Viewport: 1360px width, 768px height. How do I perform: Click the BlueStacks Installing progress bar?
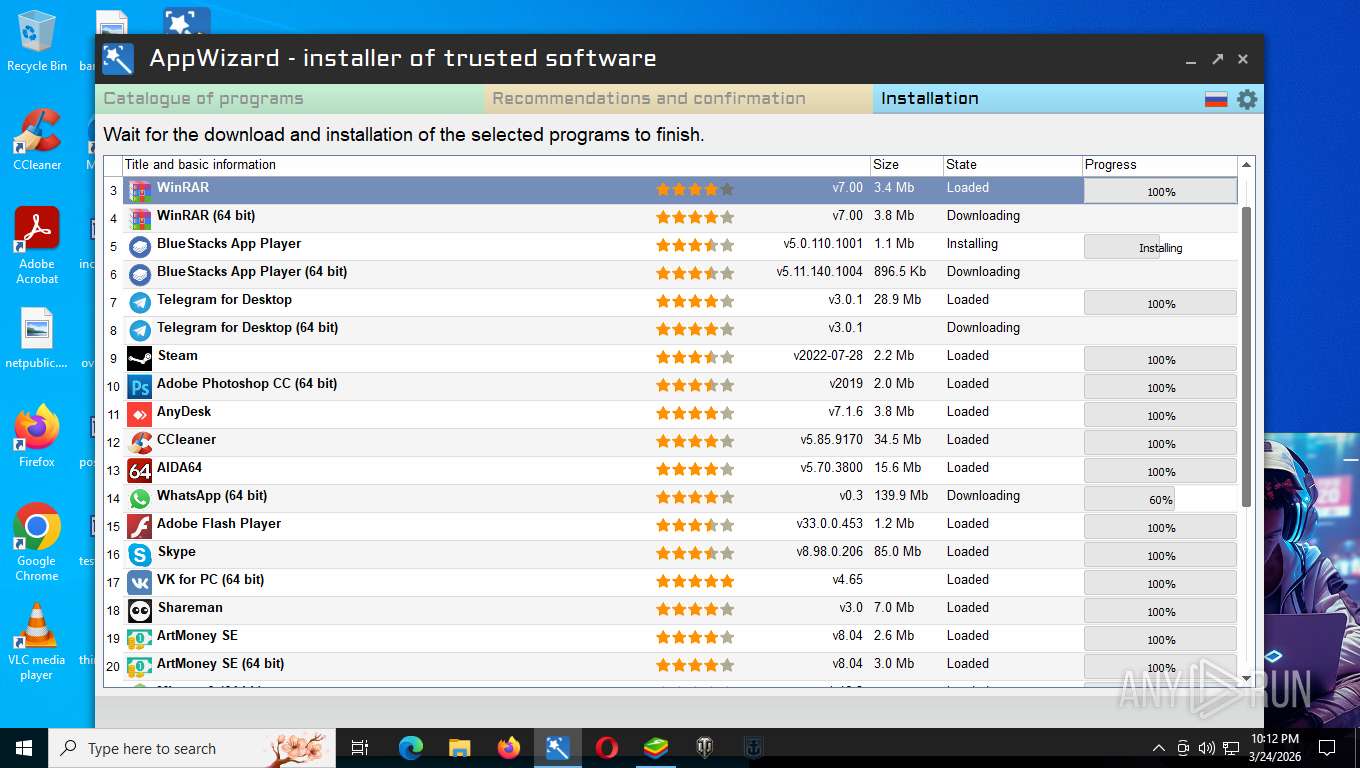click(x=1161, y=247)
